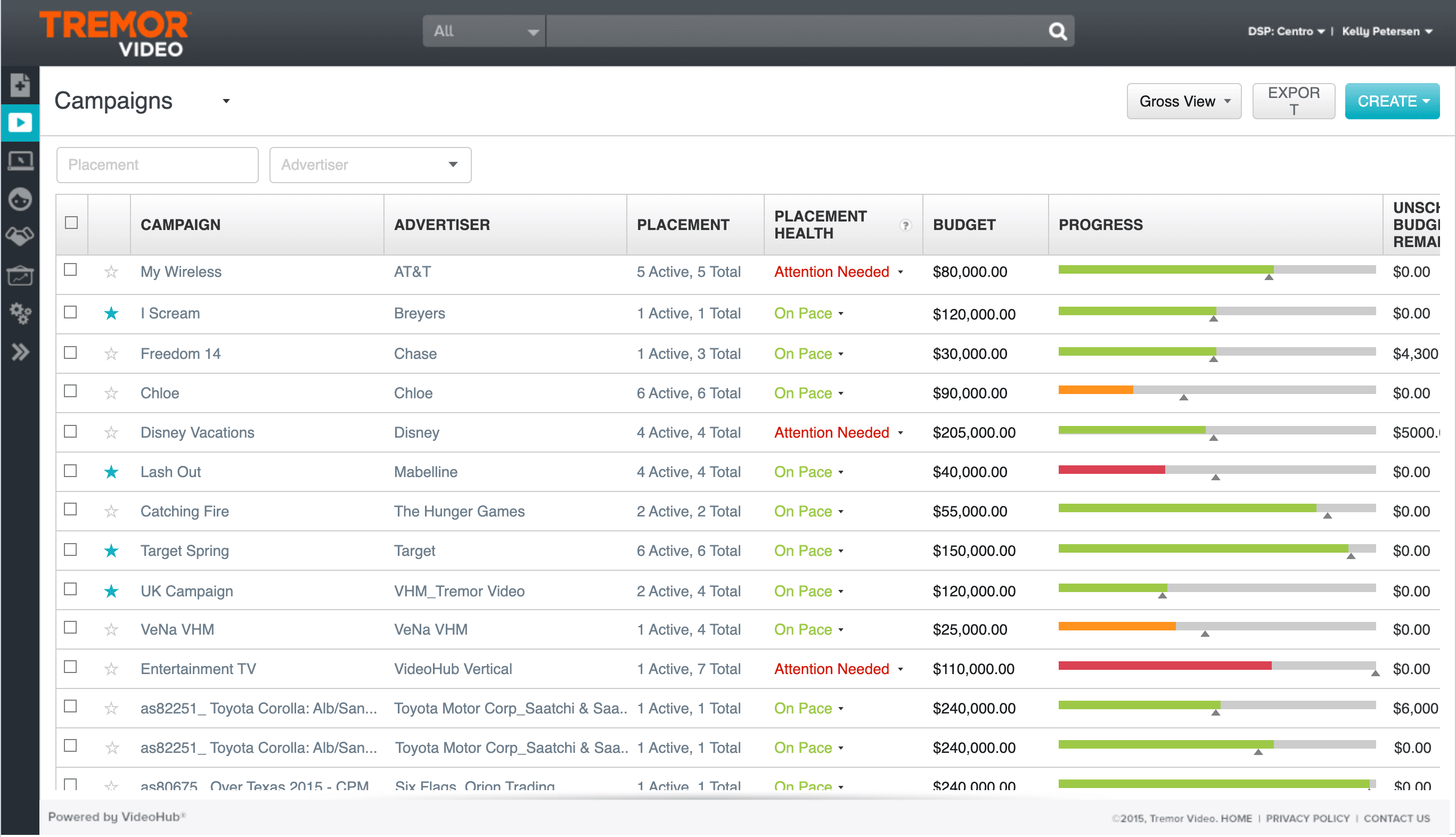1456x837 pixels.
Task: Unstar the Target Spring campaign
Action: (111, 551)
